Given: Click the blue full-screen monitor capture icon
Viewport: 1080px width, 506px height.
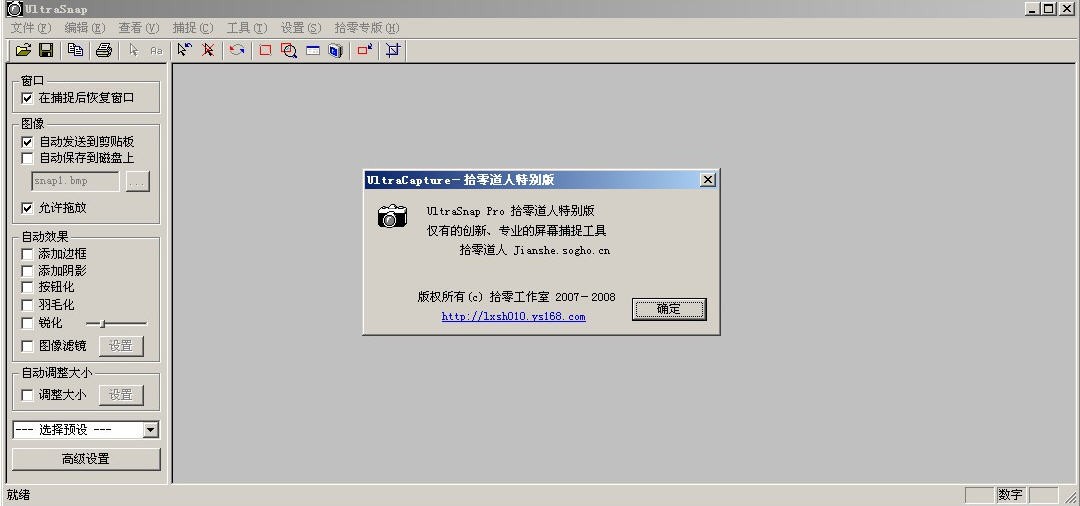Looking at the screenshot, I should 335,50.
